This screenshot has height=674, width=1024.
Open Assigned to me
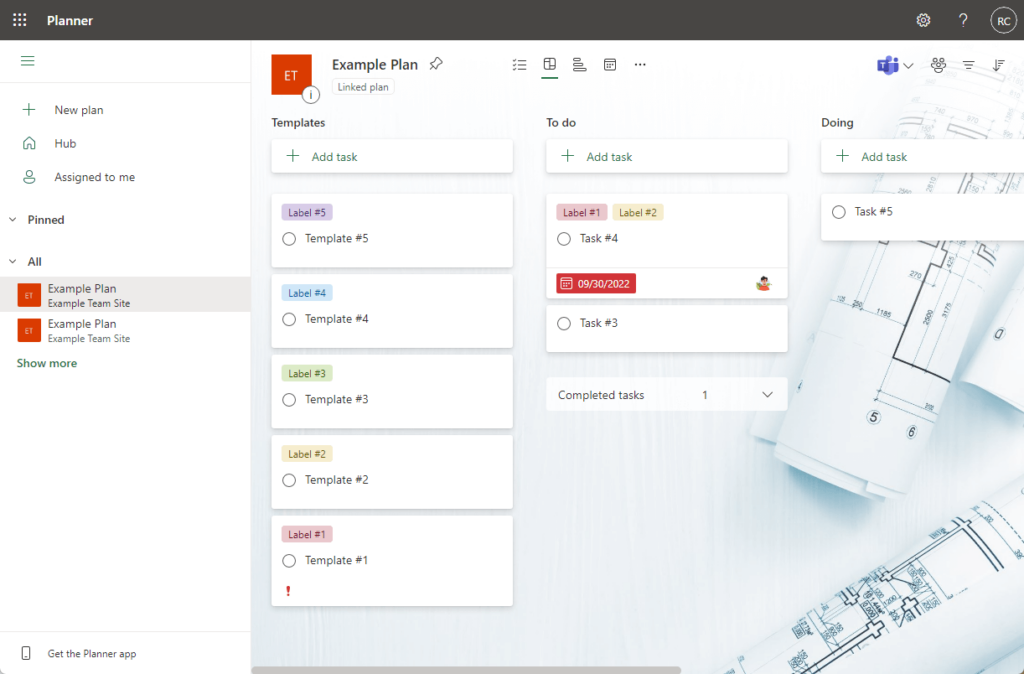coord(95,177)
